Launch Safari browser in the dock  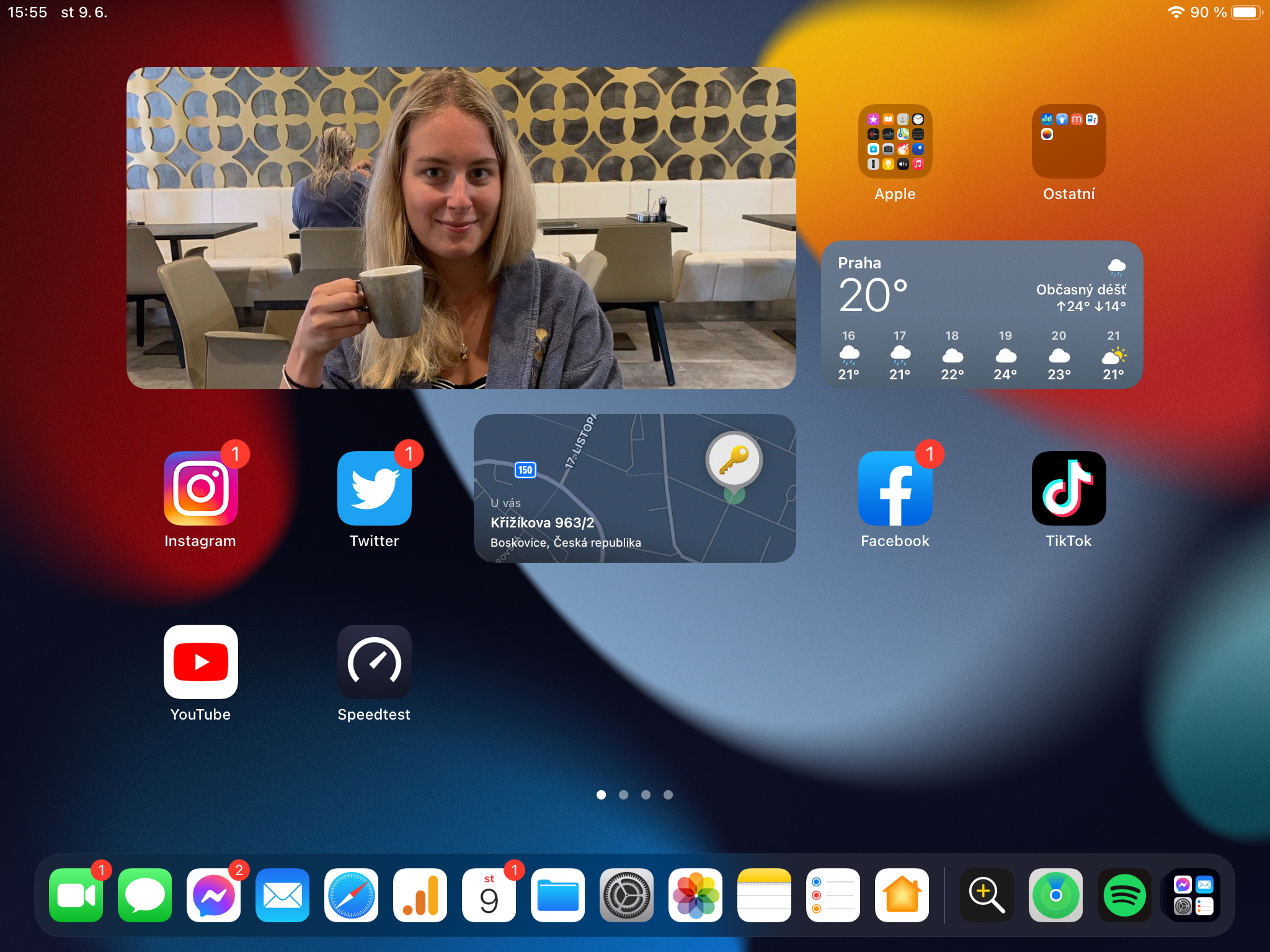pos(351,895)
